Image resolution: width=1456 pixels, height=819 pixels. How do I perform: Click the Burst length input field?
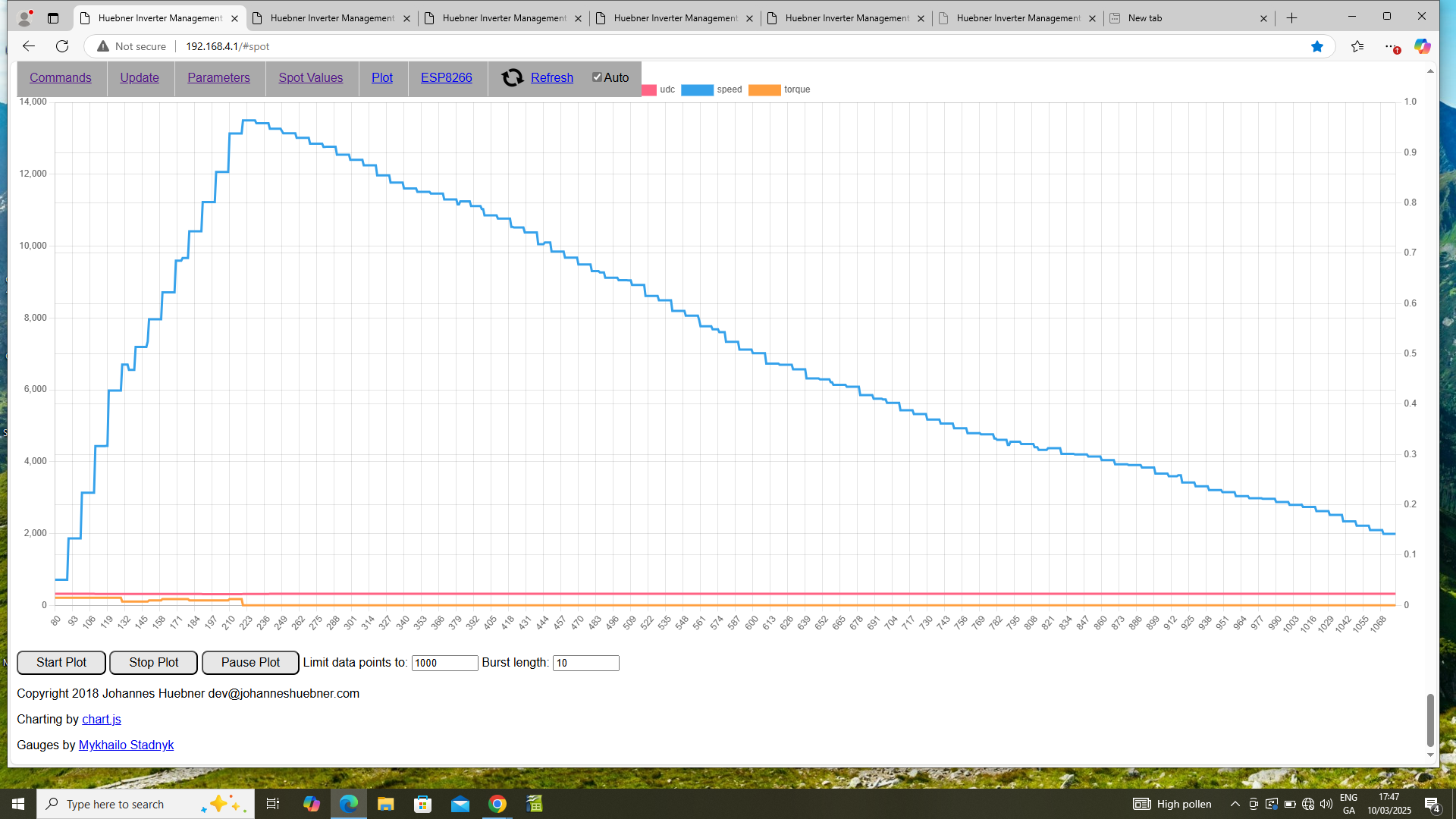(585, 663)
